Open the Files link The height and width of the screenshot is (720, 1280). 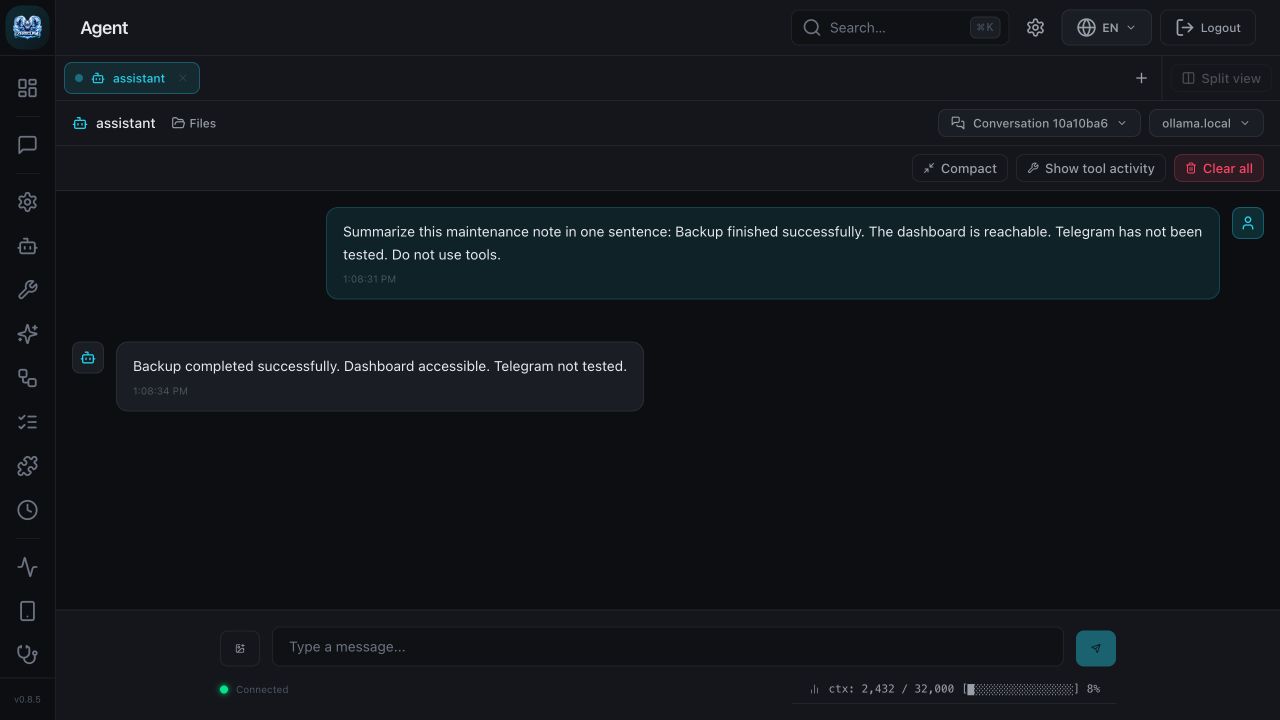[x=194, y=123]
